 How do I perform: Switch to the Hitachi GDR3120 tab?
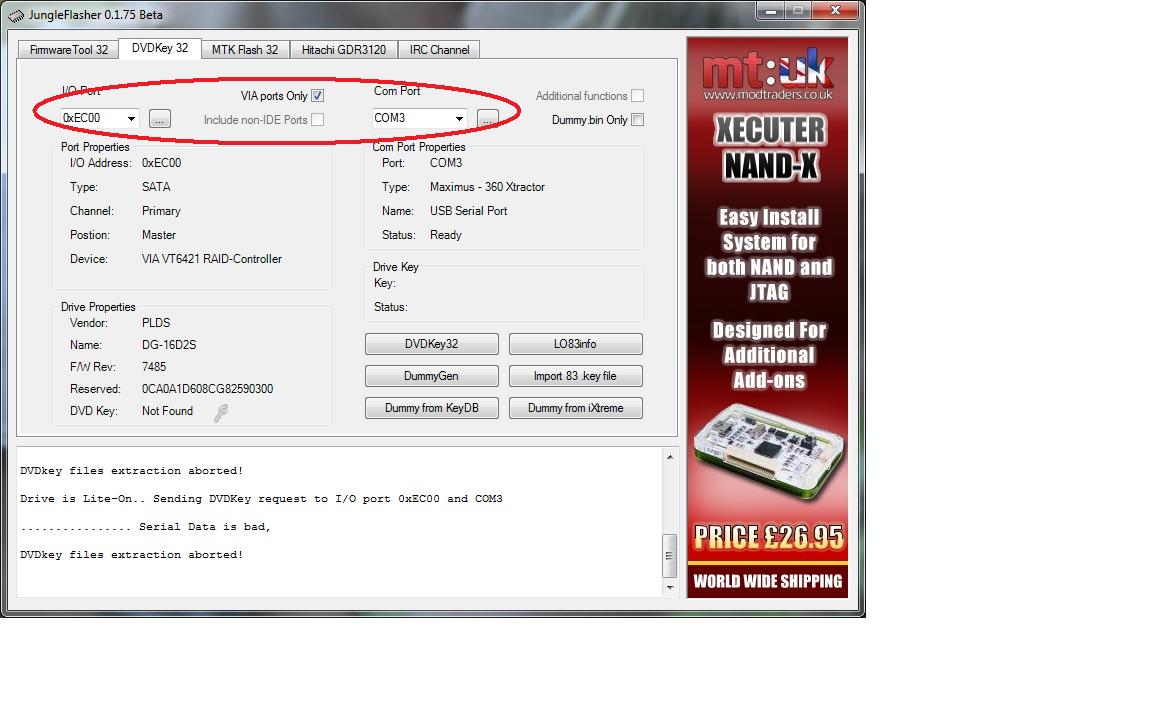344,49
